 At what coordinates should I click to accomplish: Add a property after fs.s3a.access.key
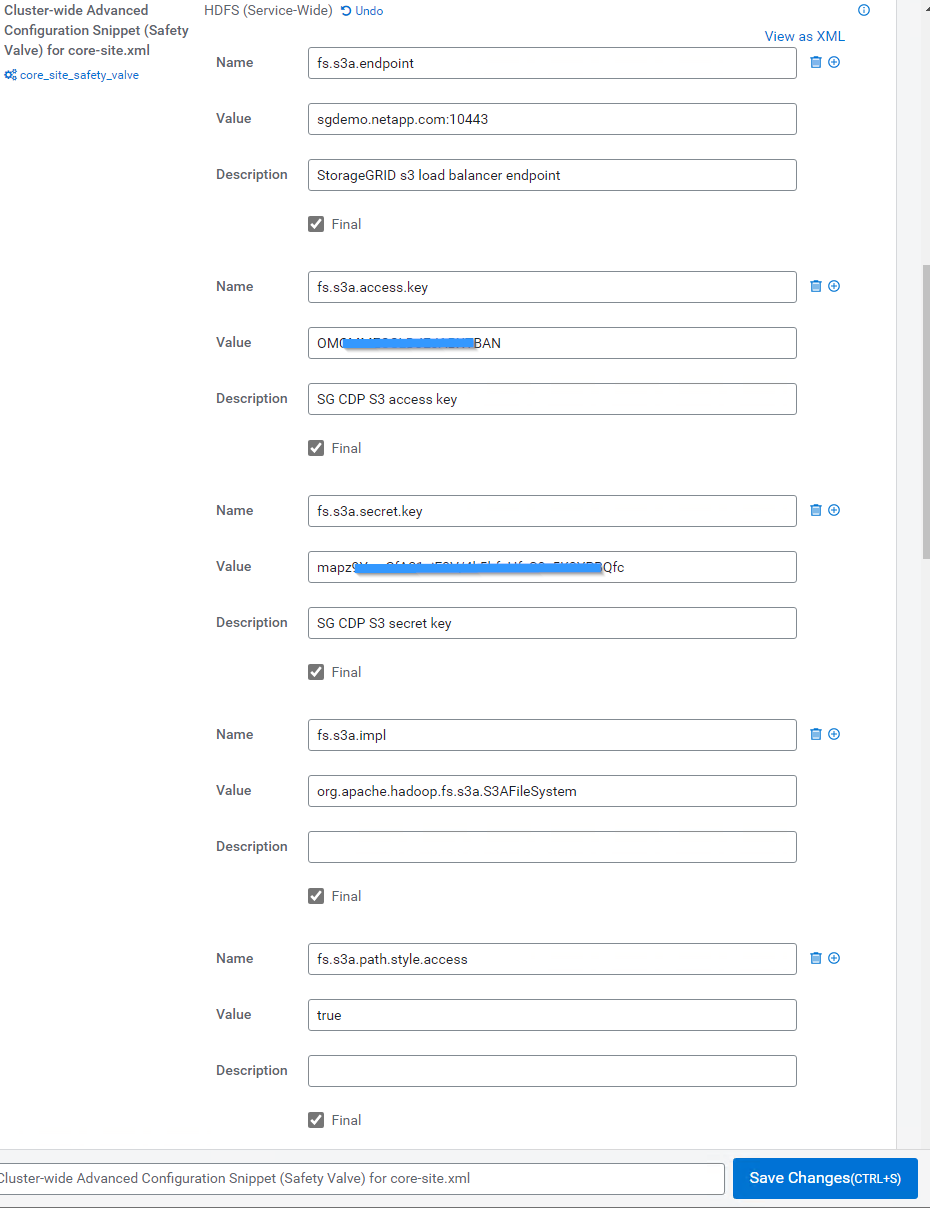834,286
